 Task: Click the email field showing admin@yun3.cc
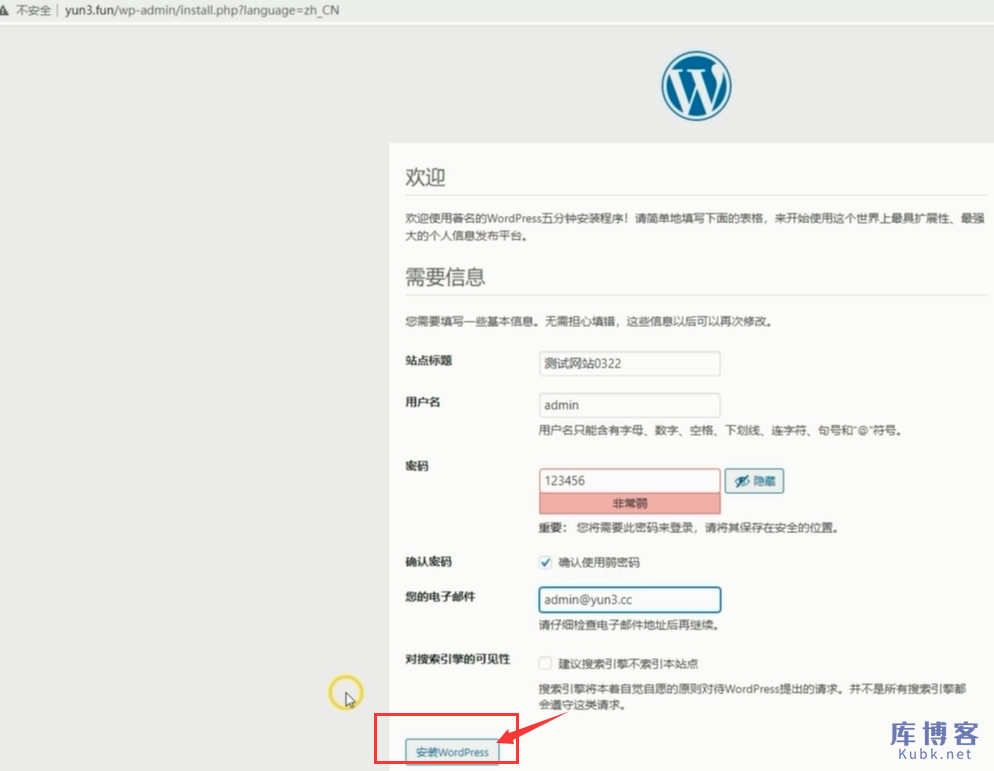[628, 599]
